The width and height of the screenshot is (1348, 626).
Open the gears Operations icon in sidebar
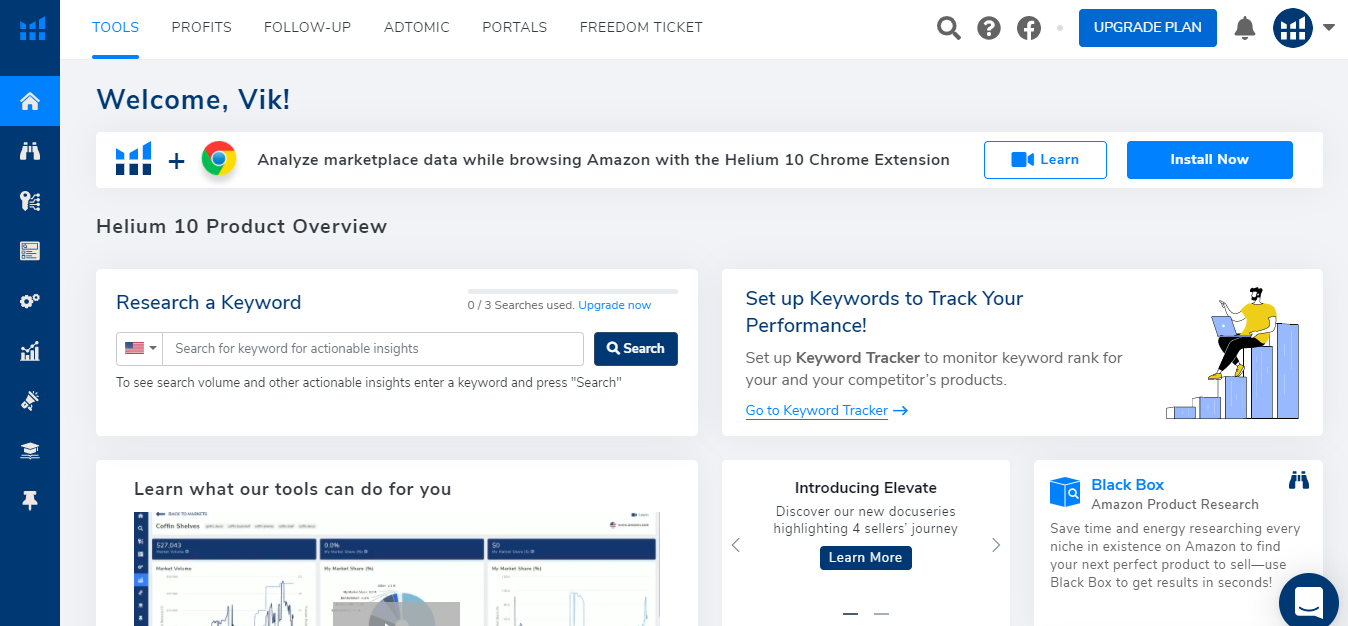click(30, 301)
